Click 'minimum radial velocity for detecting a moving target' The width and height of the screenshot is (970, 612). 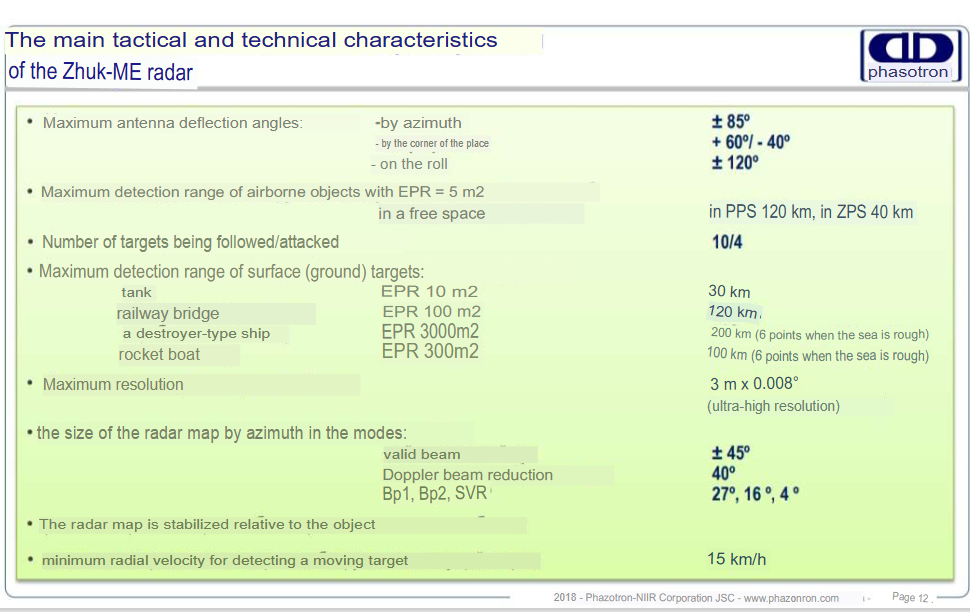click(x=225, y=561)
